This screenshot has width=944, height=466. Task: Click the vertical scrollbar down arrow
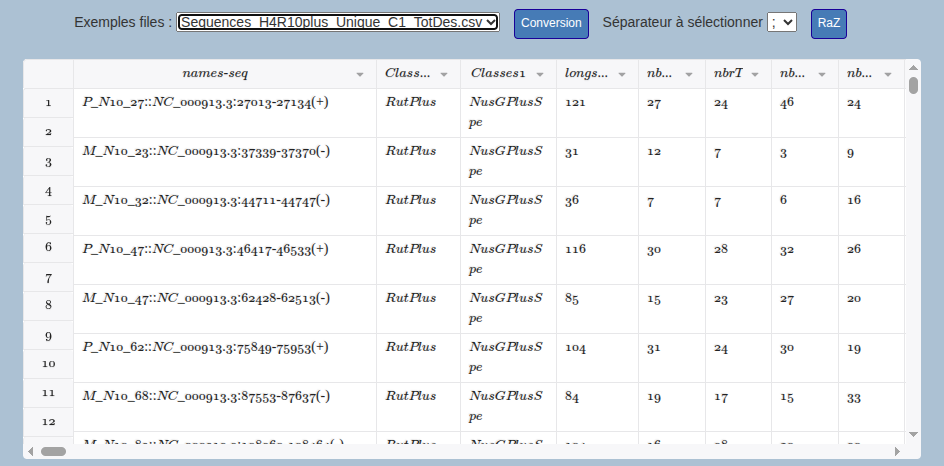click(x=913, y=434)
